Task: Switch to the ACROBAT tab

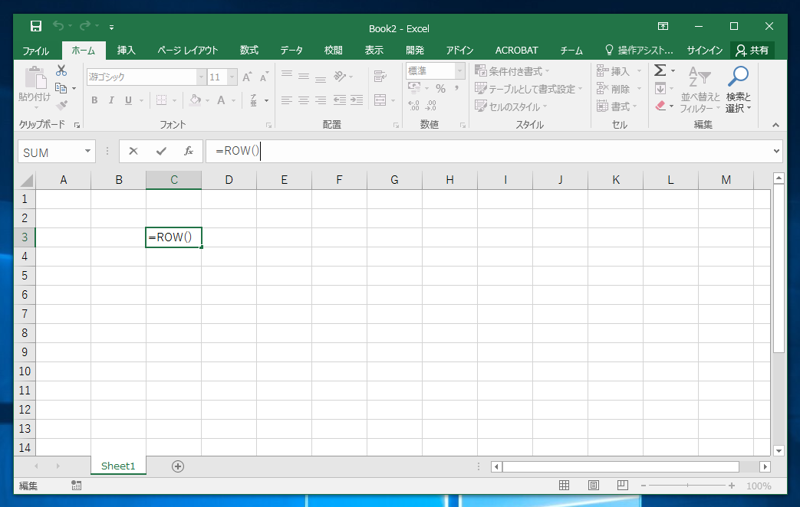Action: coord(516,50)
